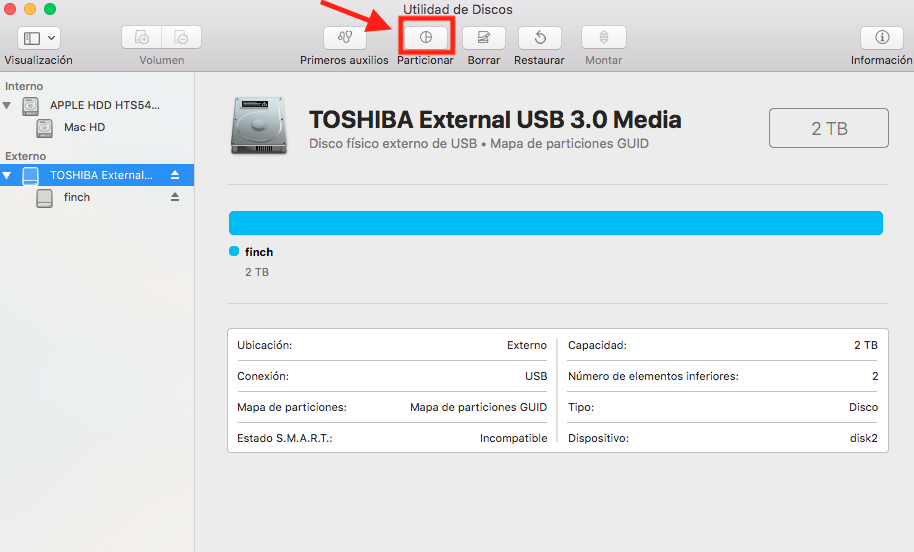Click the Mac HD volume icon
This screenshot has width=914, height=552.
(44, 128)
